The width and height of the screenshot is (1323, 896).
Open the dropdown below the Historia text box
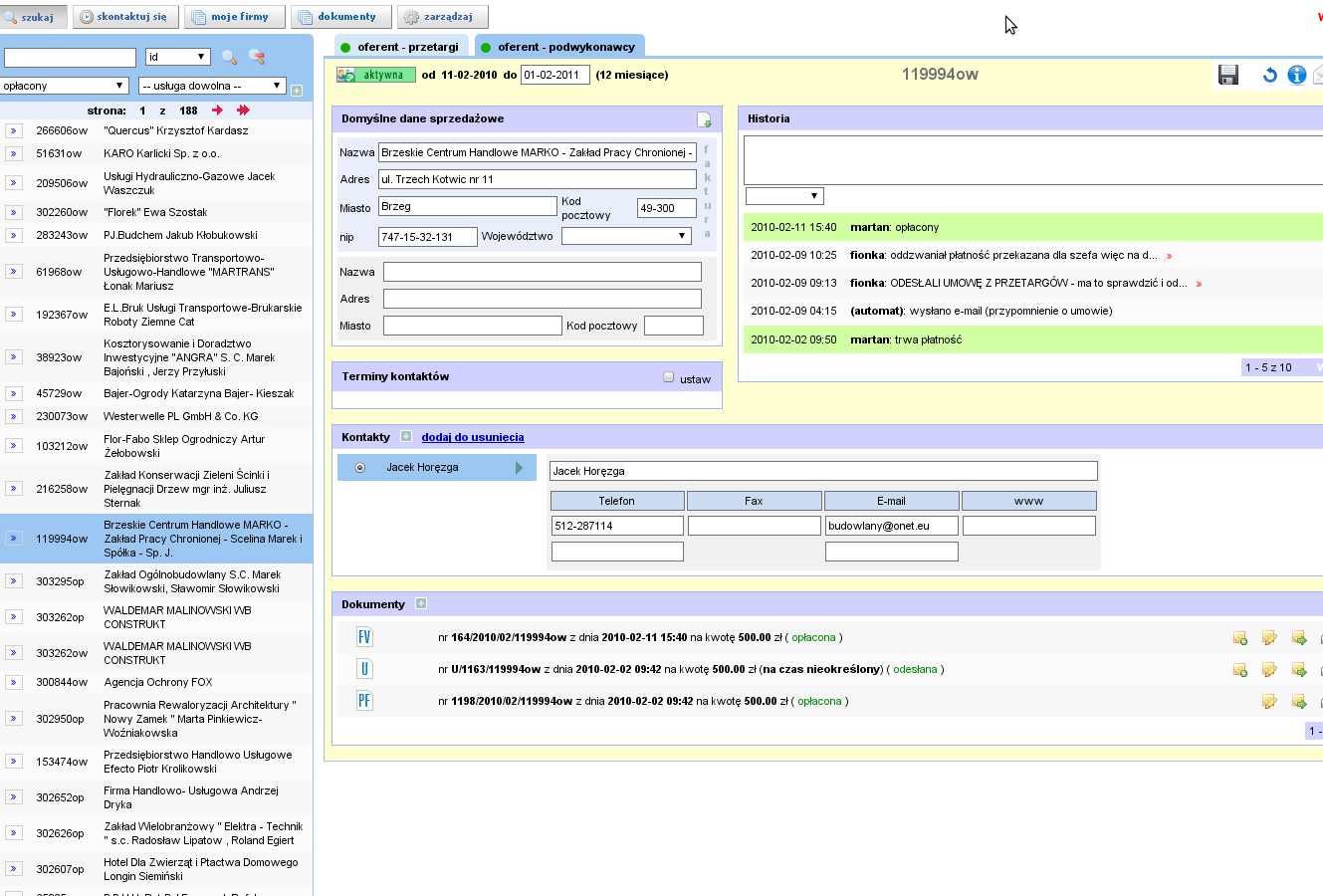[x=784, y=196]
